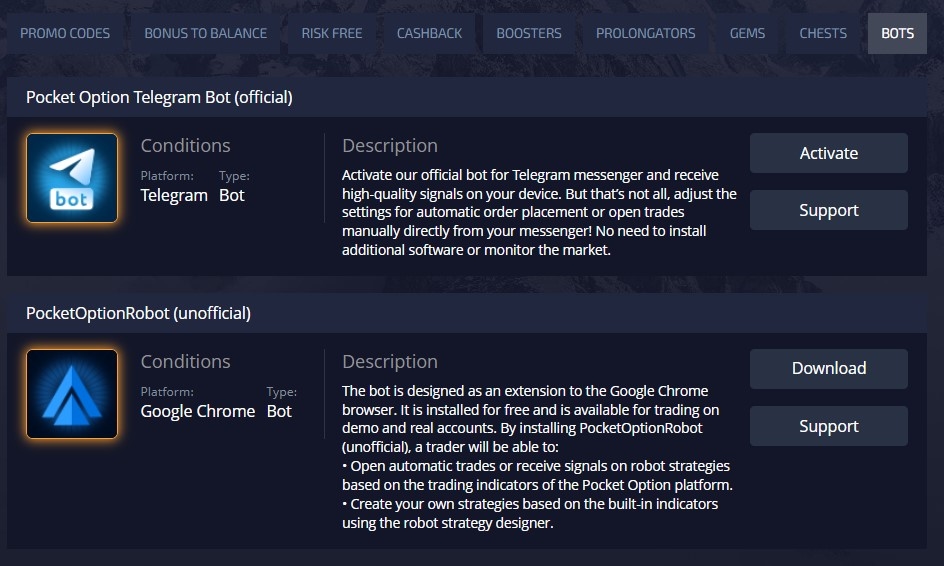The width and height of the screenshot is (944, 566).
Task: Switch to the Prolongators tab
Action: 645,33
